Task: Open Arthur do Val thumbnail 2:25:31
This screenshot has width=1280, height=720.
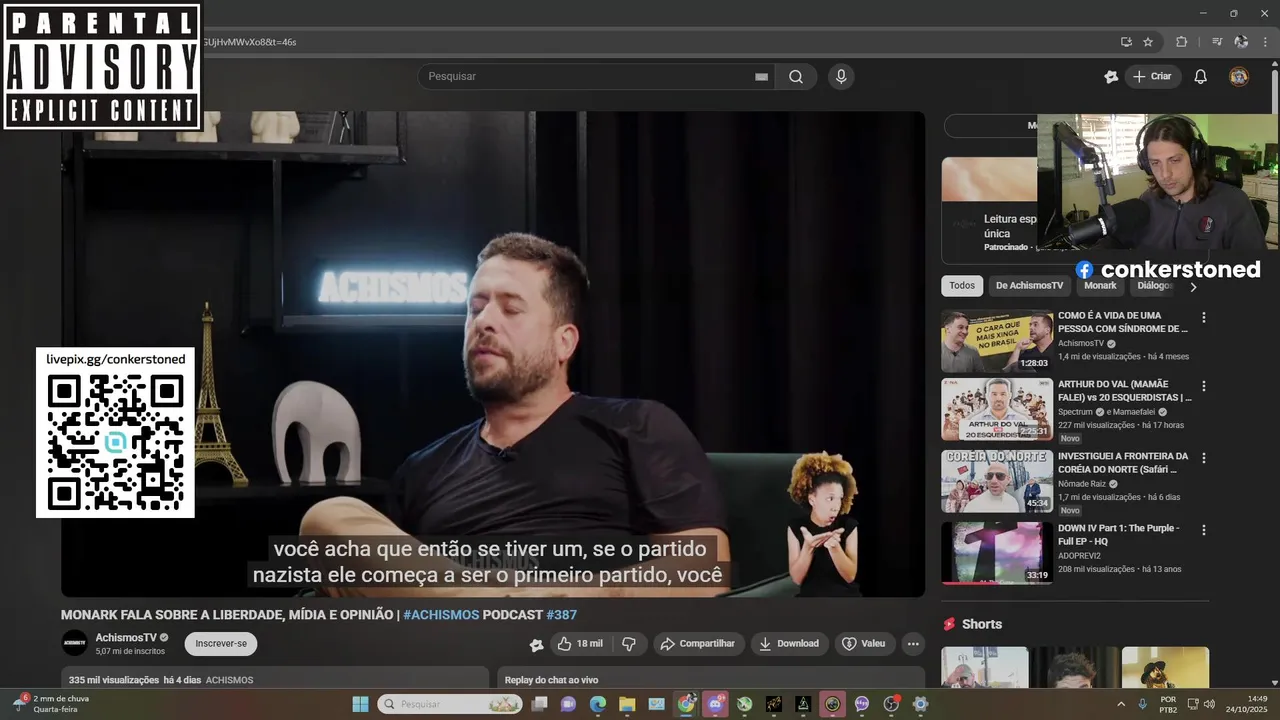Action: coord(997,409)
